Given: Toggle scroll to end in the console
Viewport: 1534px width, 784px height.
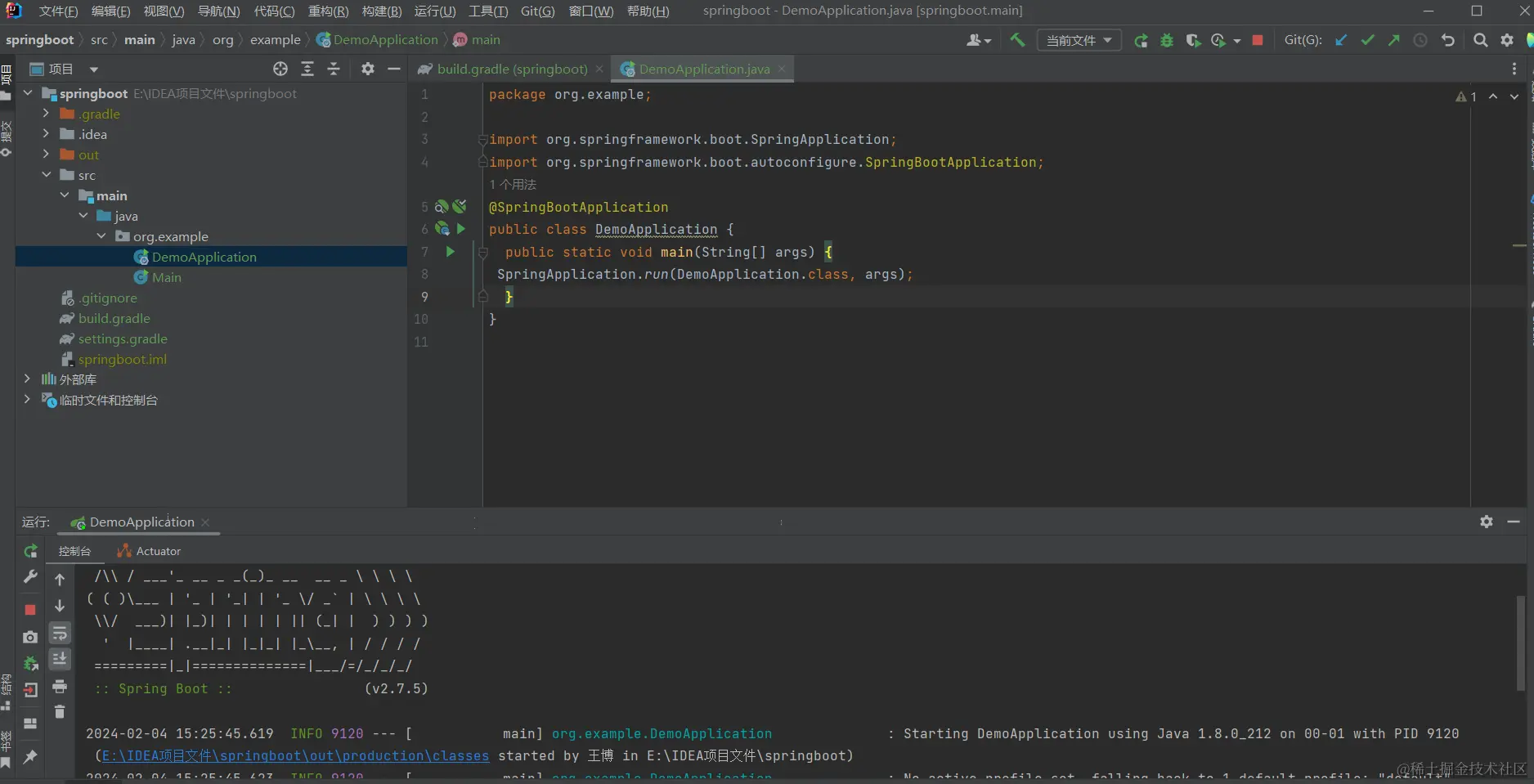Looking at the screenshot, I should [60, 659].
